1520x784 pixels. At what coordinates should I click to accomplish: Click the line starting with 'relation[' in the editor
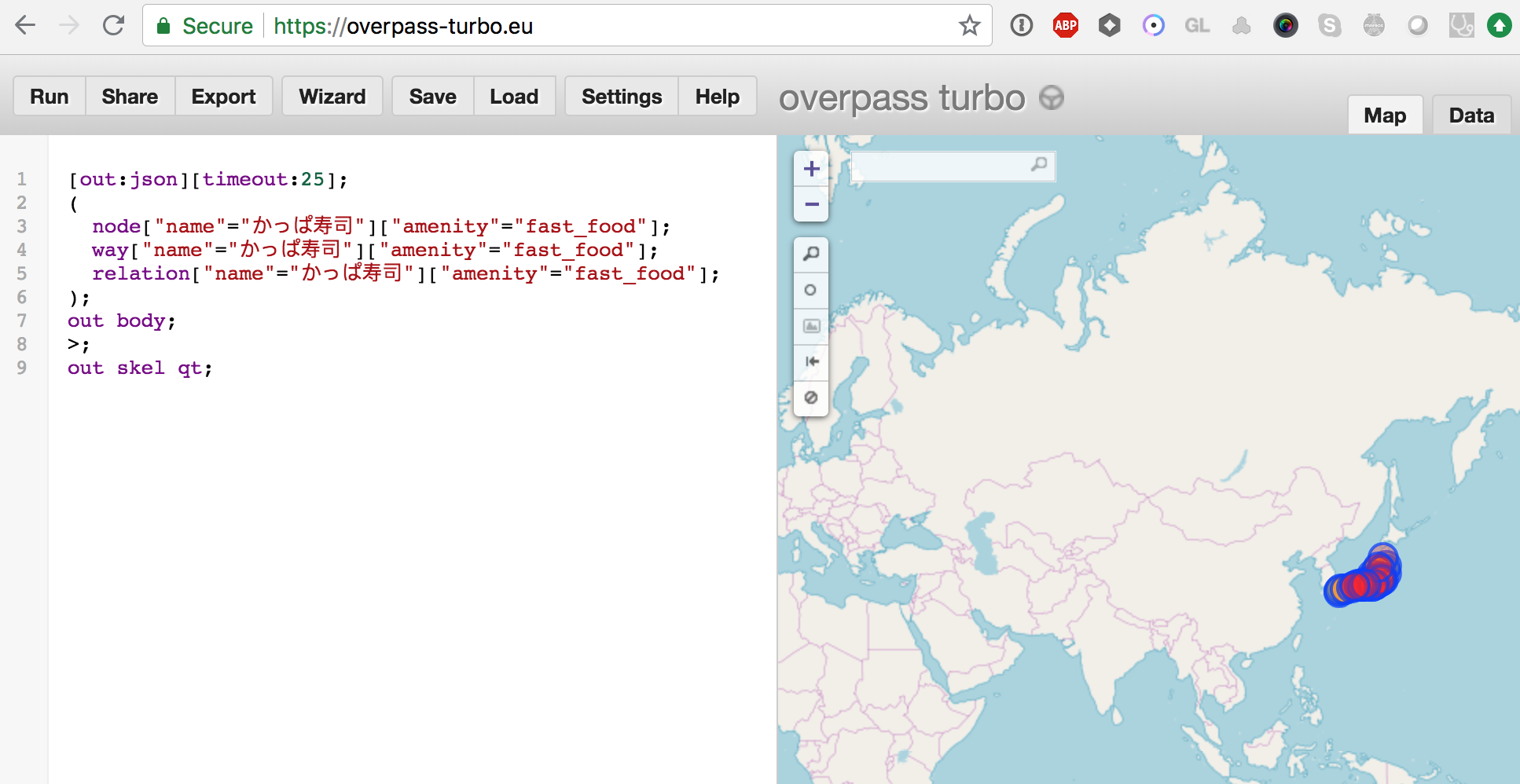pyautogui.click(x=406, y=273)
